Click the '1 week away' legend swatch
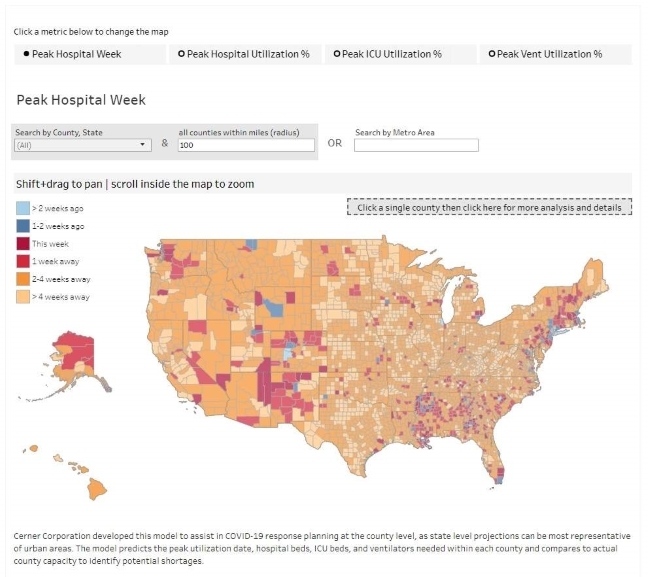This screenshot has height=577, width=648. click(x=22, y=261)
